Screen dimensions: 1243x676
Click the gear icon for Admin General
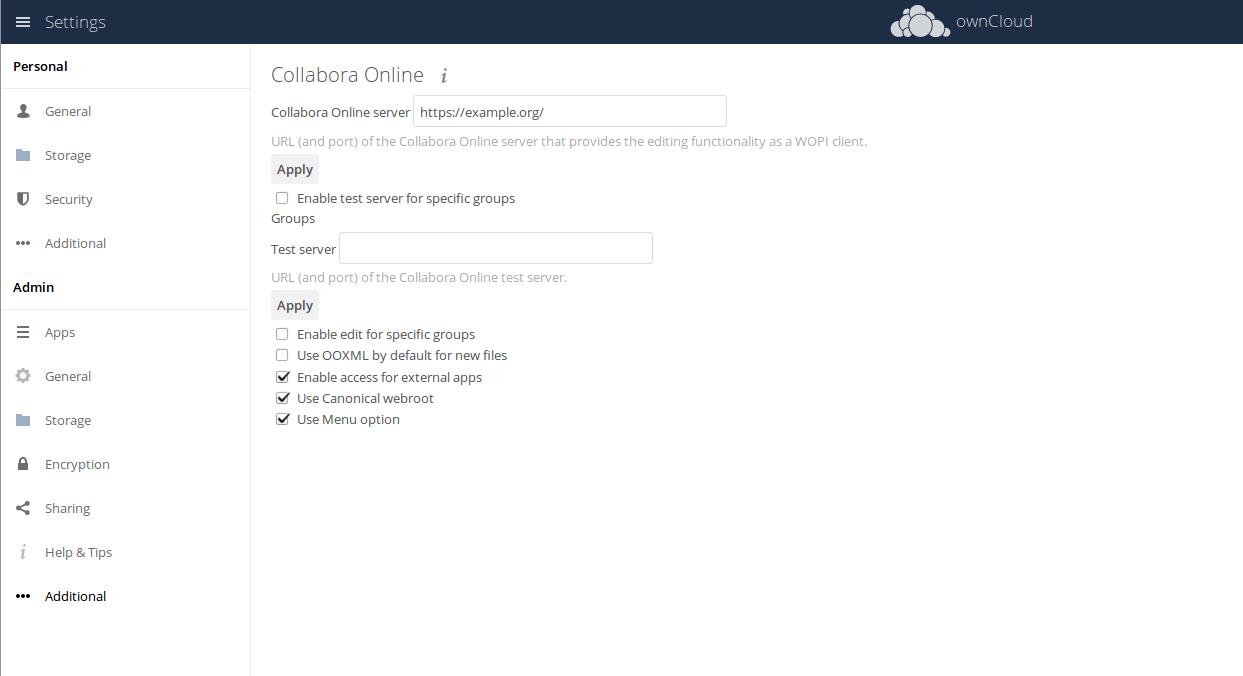pos(23,376)
